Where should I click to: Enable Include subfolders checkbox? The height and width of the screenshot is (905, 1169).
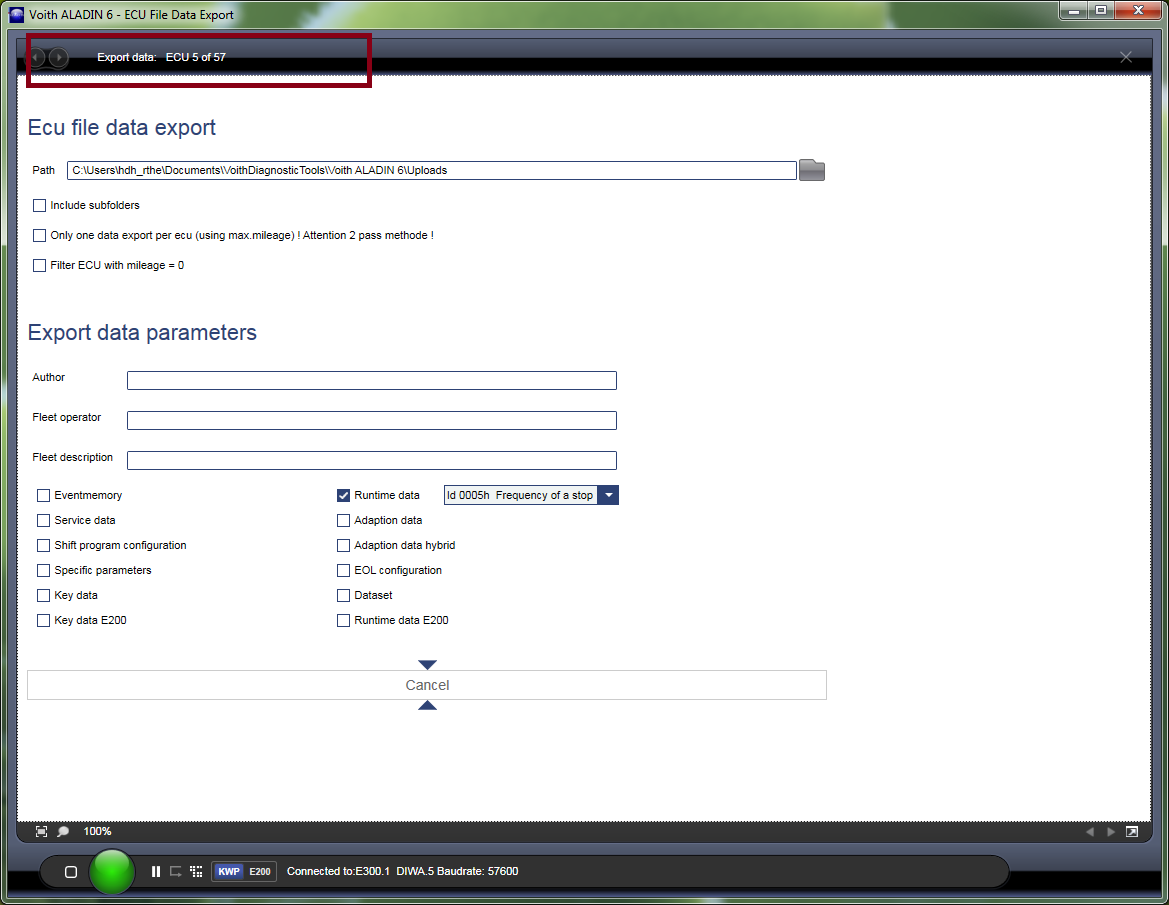pyautogui.click(x=40, y=206)
